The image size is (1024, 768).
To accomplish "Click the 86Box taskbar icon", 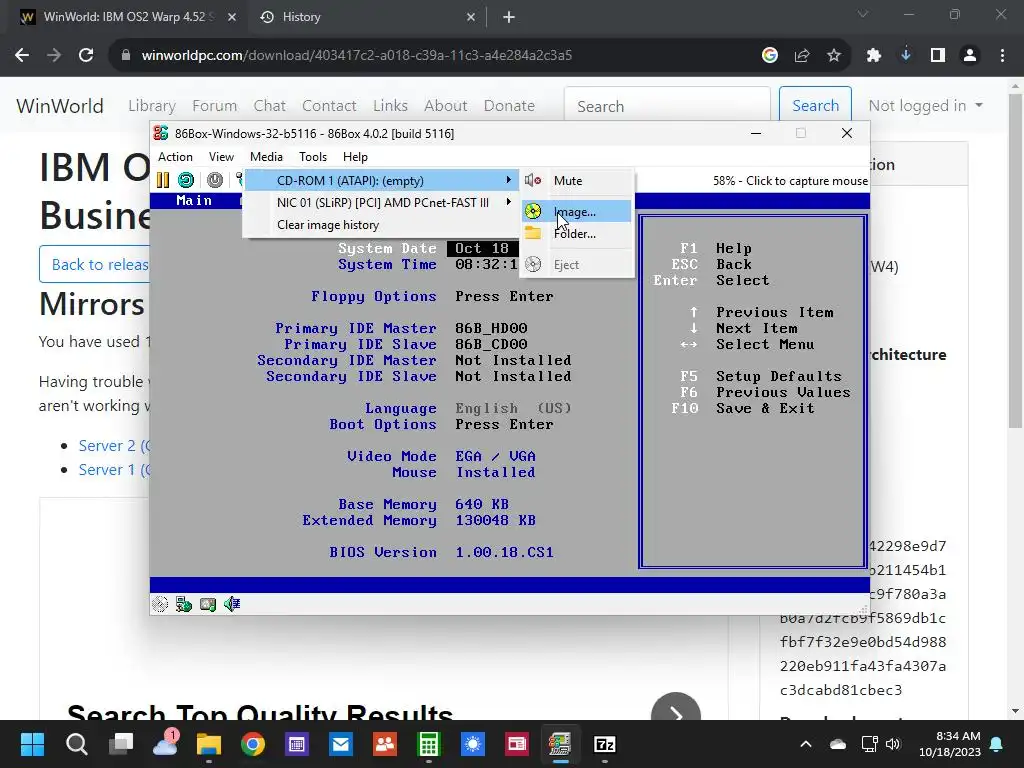I will [560, 744].
